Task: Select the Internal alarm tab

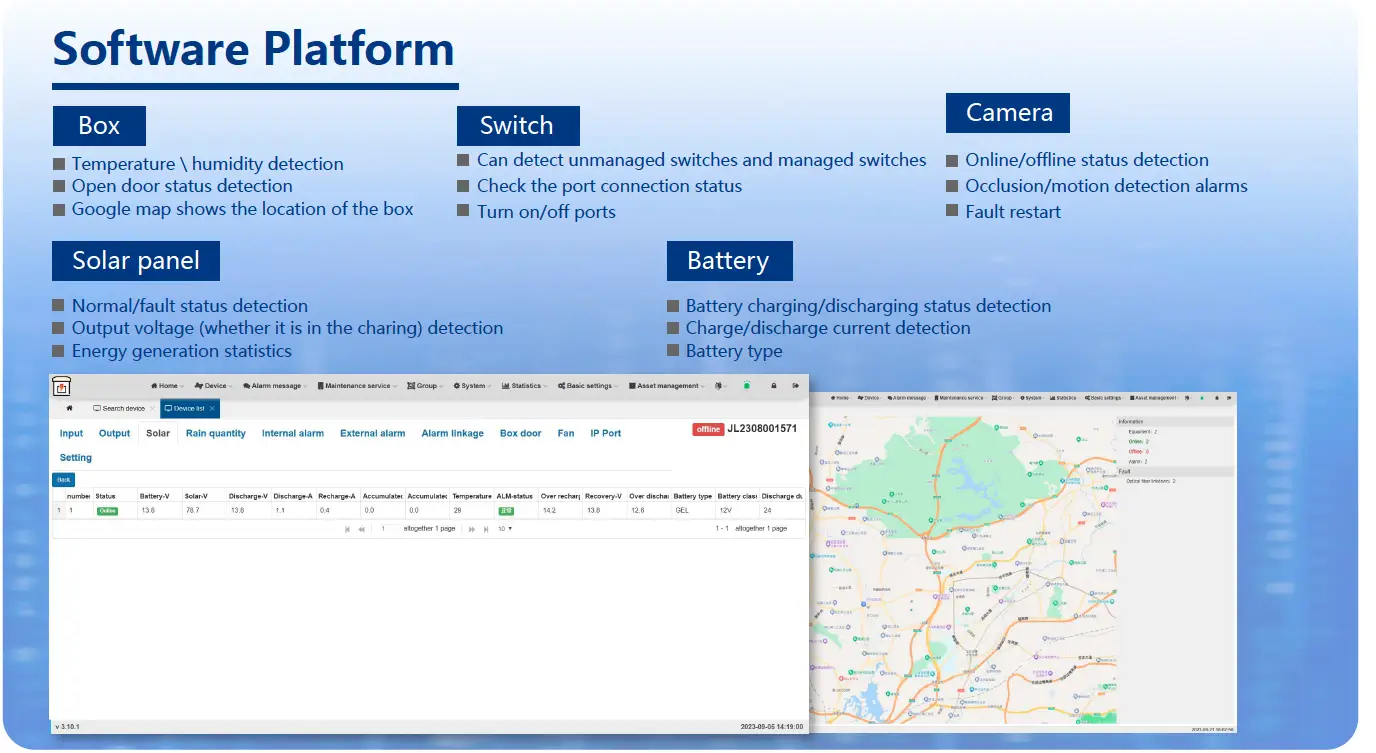Action: [292, 434]
